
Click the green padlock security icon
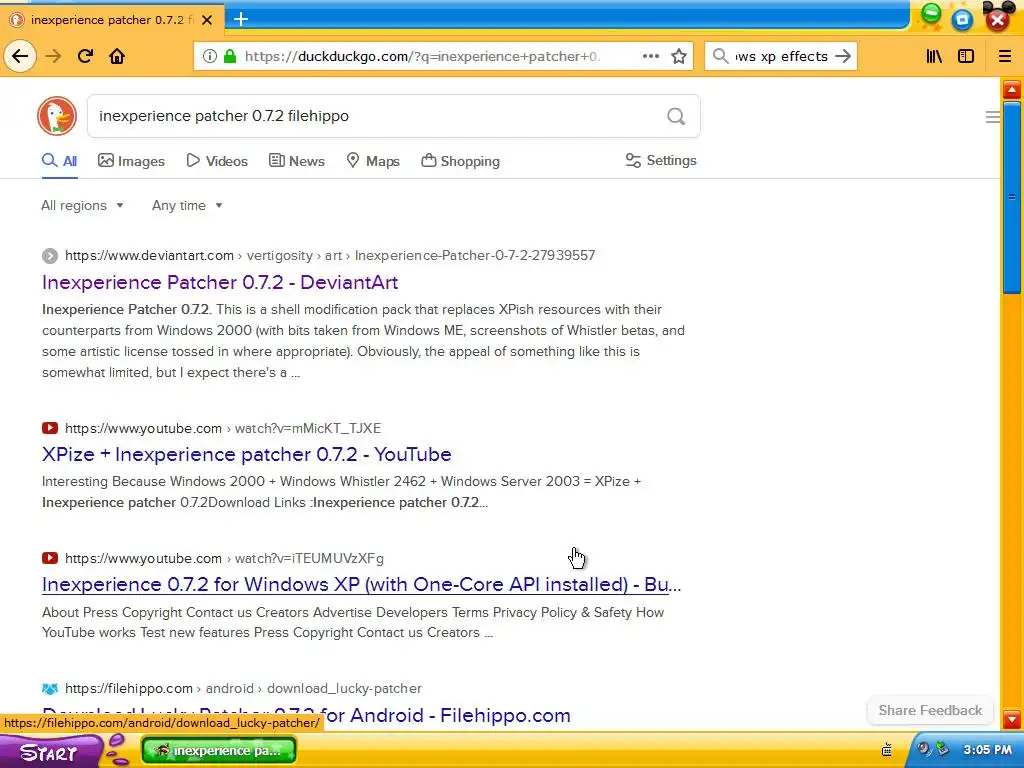tap(230, 56)
